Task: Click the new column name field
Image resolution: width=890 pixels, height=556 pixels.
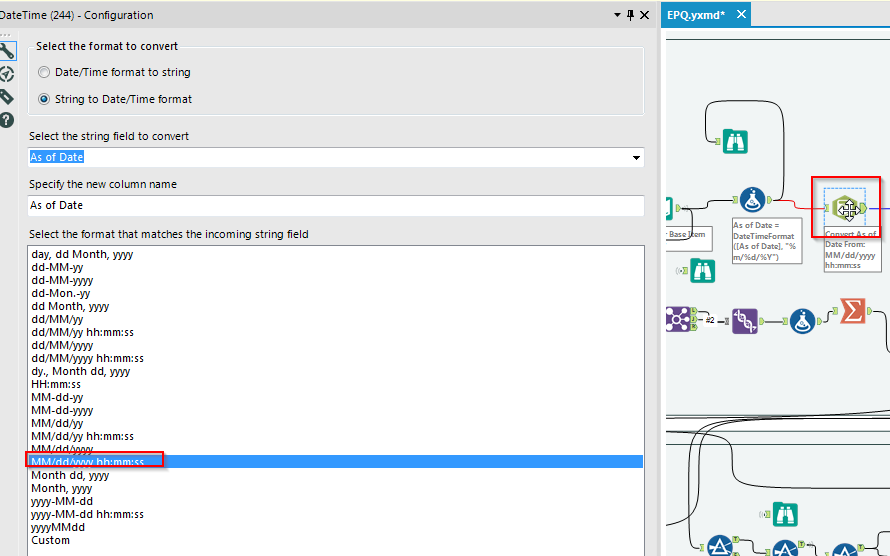Action: pos(335,205)
